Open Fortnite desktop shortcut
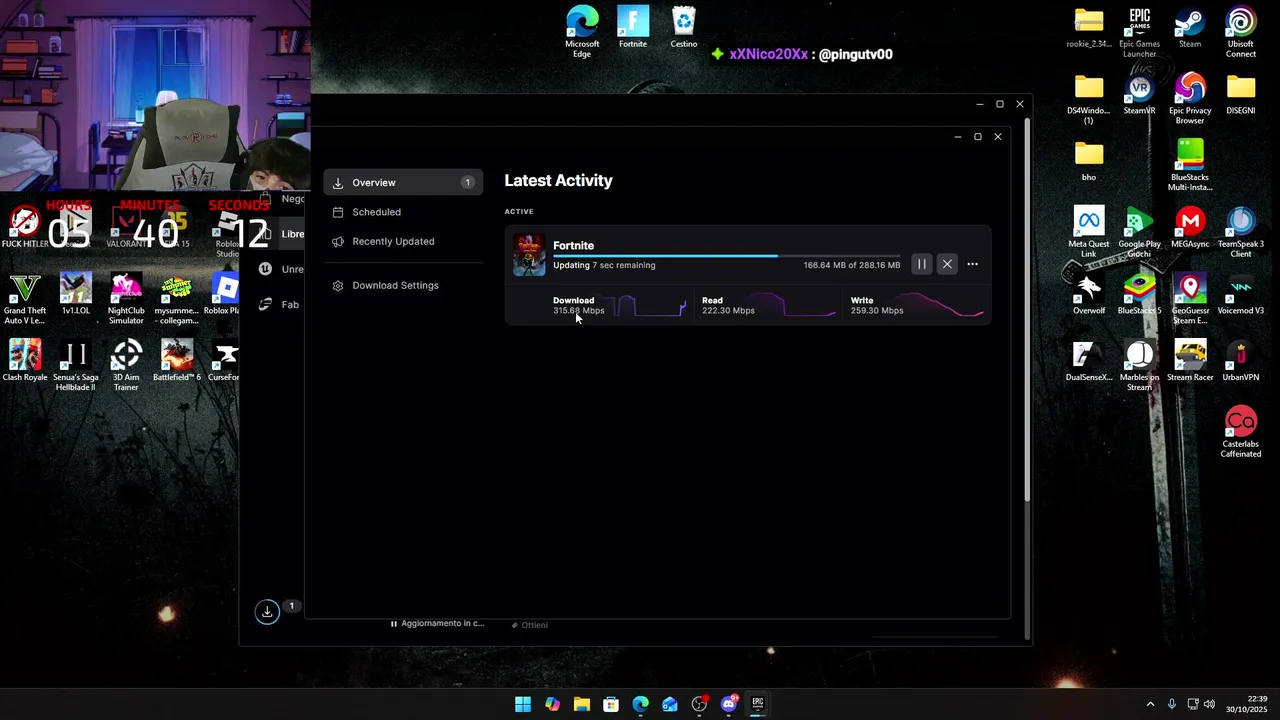This screenshot has height=720, width=1280. tap(633, 27)
